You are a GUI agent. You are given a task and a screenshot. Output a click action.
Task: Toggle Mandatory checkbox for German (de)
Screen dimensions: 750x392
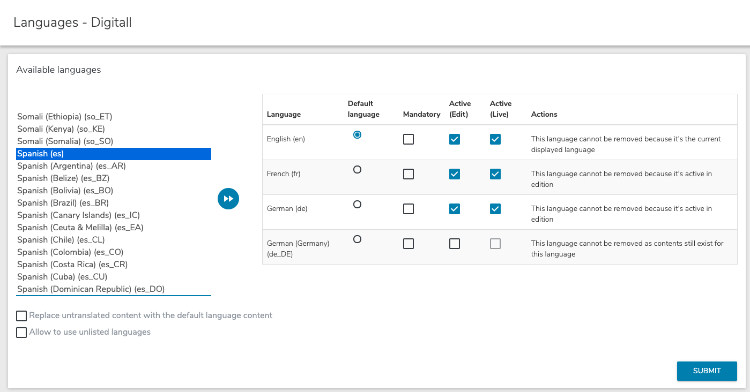pyautogui.click(x=408, y=209)
